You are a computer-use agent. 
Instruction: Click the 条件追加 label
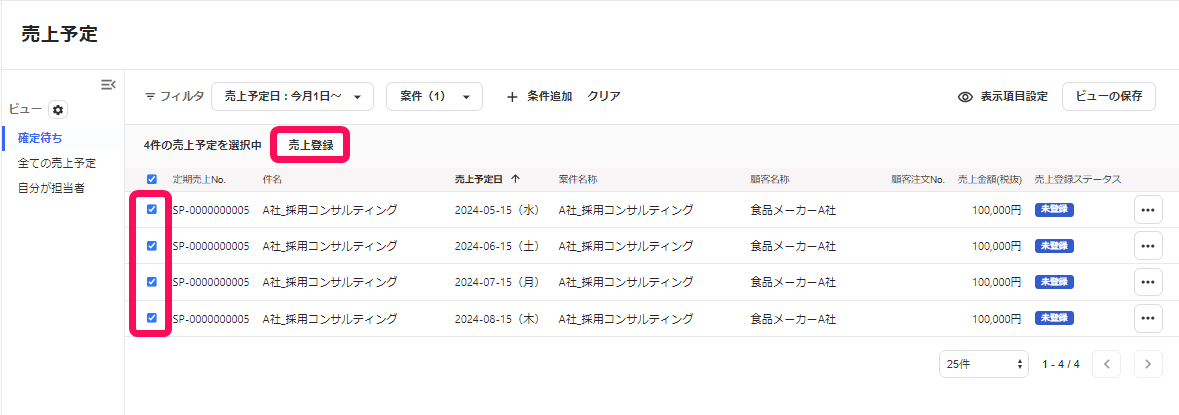[x=550, y=96]
